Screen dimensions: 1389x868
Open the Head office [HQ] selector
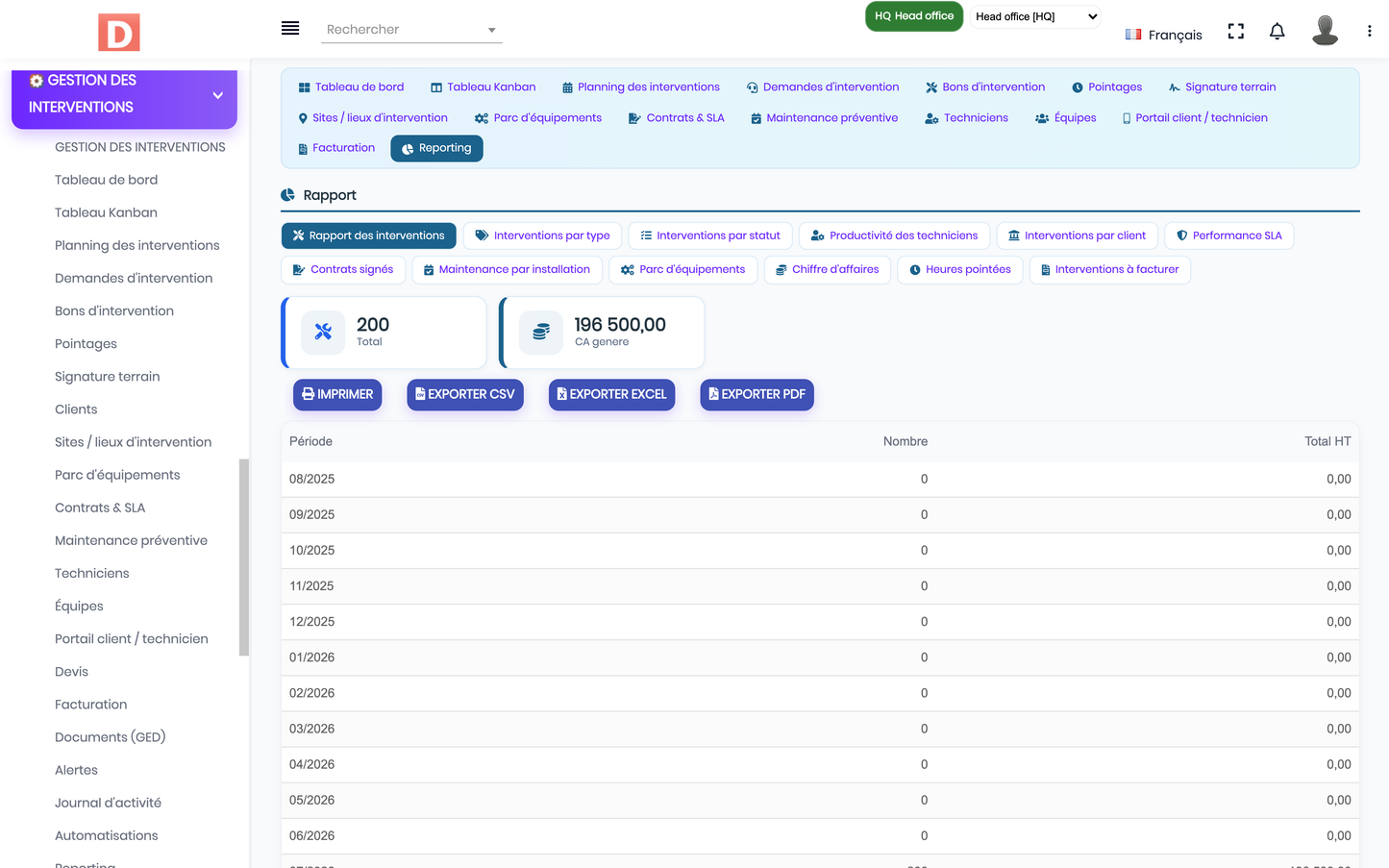pos(1035,16)
